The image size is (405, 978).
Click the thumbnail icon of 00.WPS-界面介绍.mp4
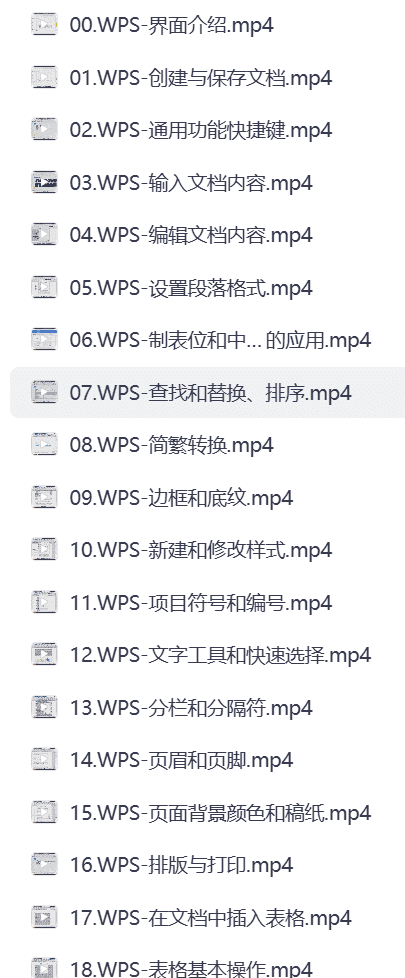click(x=44, y=25)
